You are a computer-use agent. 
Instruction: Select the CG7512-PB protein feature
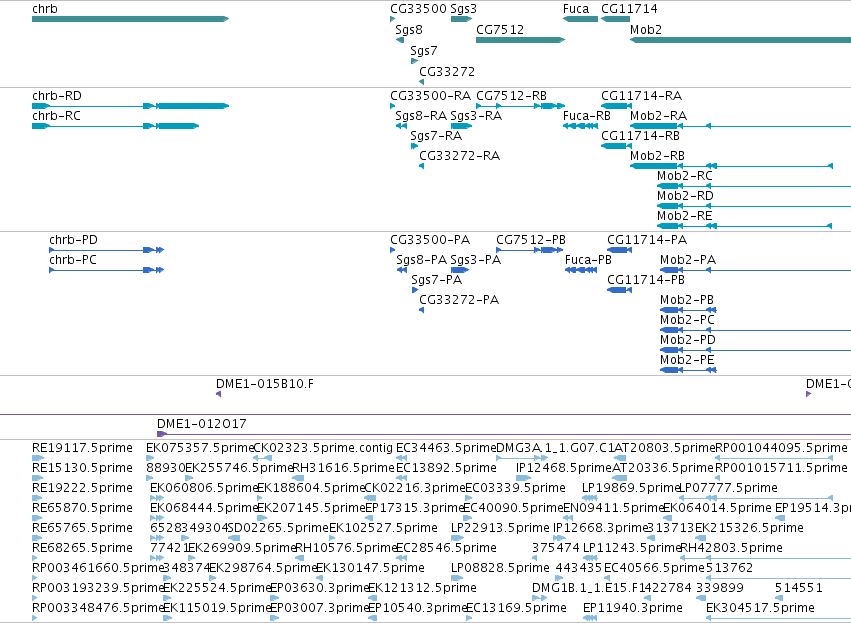[530, 250]
